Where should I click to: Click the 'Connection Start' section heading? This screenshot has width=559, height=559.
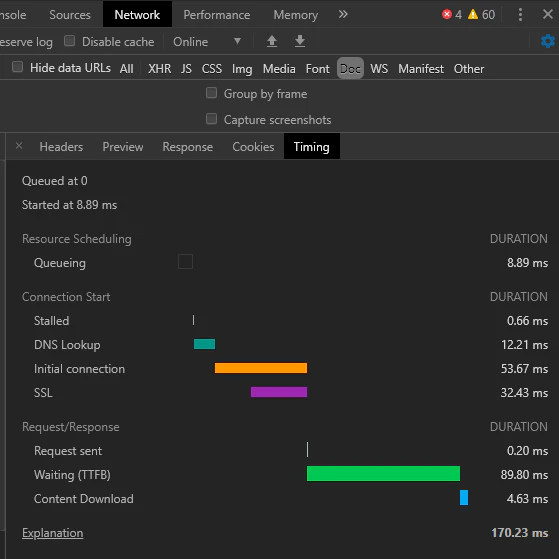tap(66, 297)
